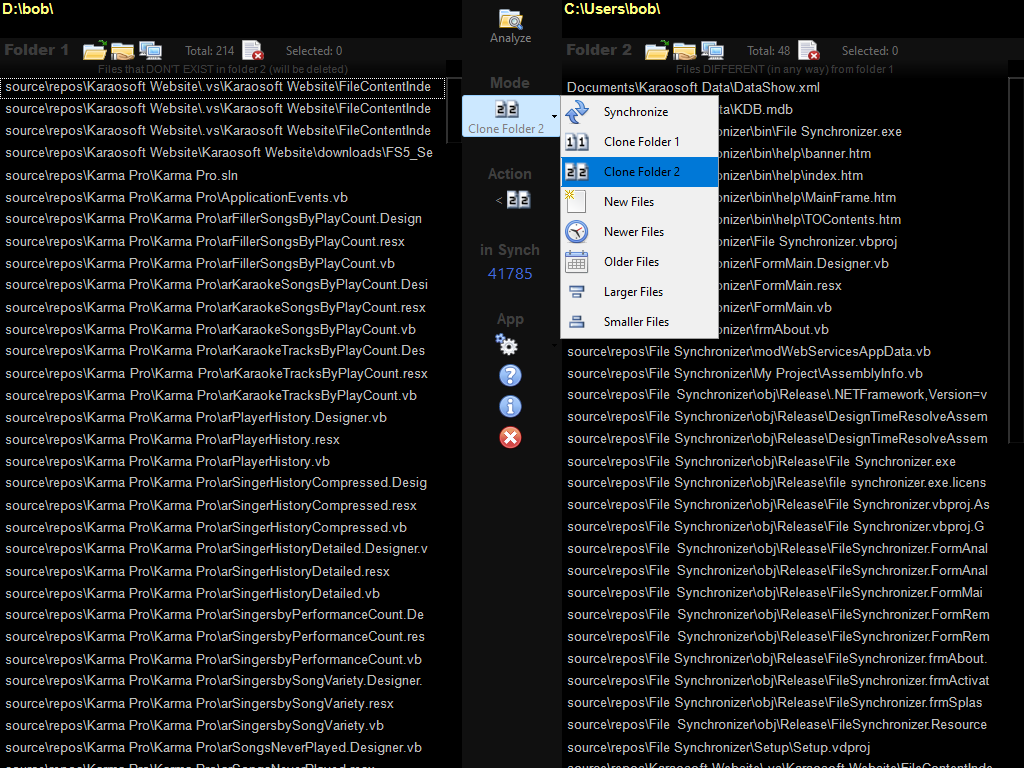This screenshot has height=768, width=1024.
Task: Click the red exit application icon
Action: coord(510,438)
